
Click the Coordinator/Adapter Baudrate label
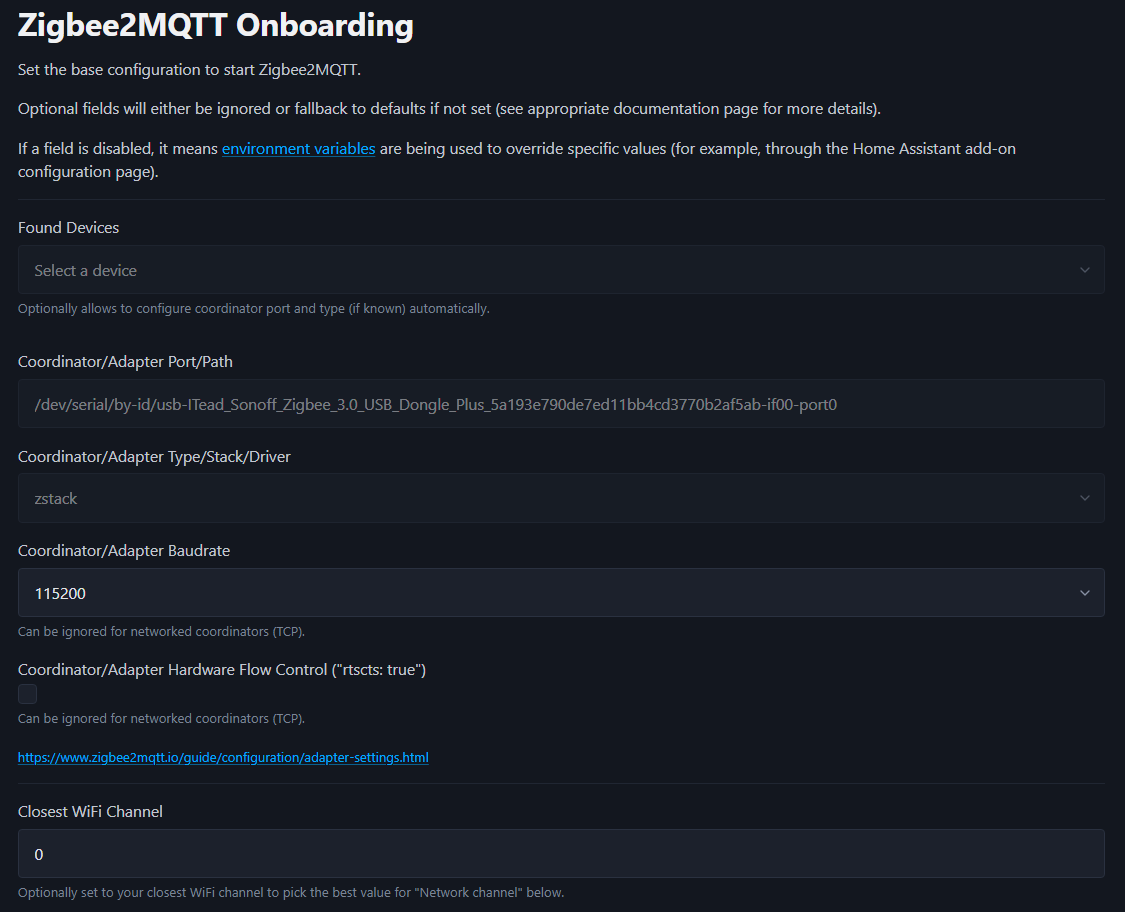pyautogui.click(x=124, y=550)
